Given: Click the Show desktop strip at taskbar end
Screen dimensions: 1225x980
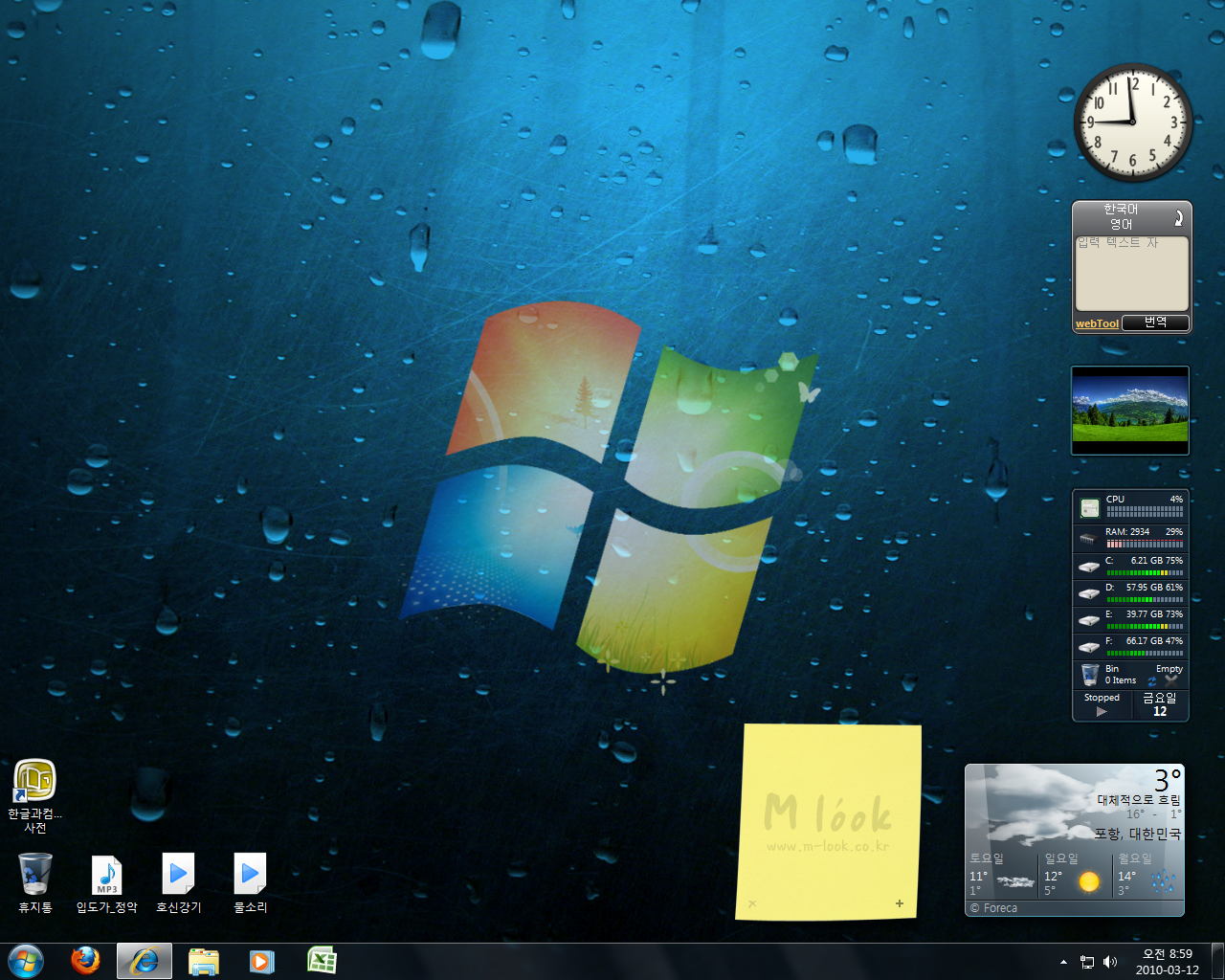Looking at the screenshot, I should coord(1217,961).
